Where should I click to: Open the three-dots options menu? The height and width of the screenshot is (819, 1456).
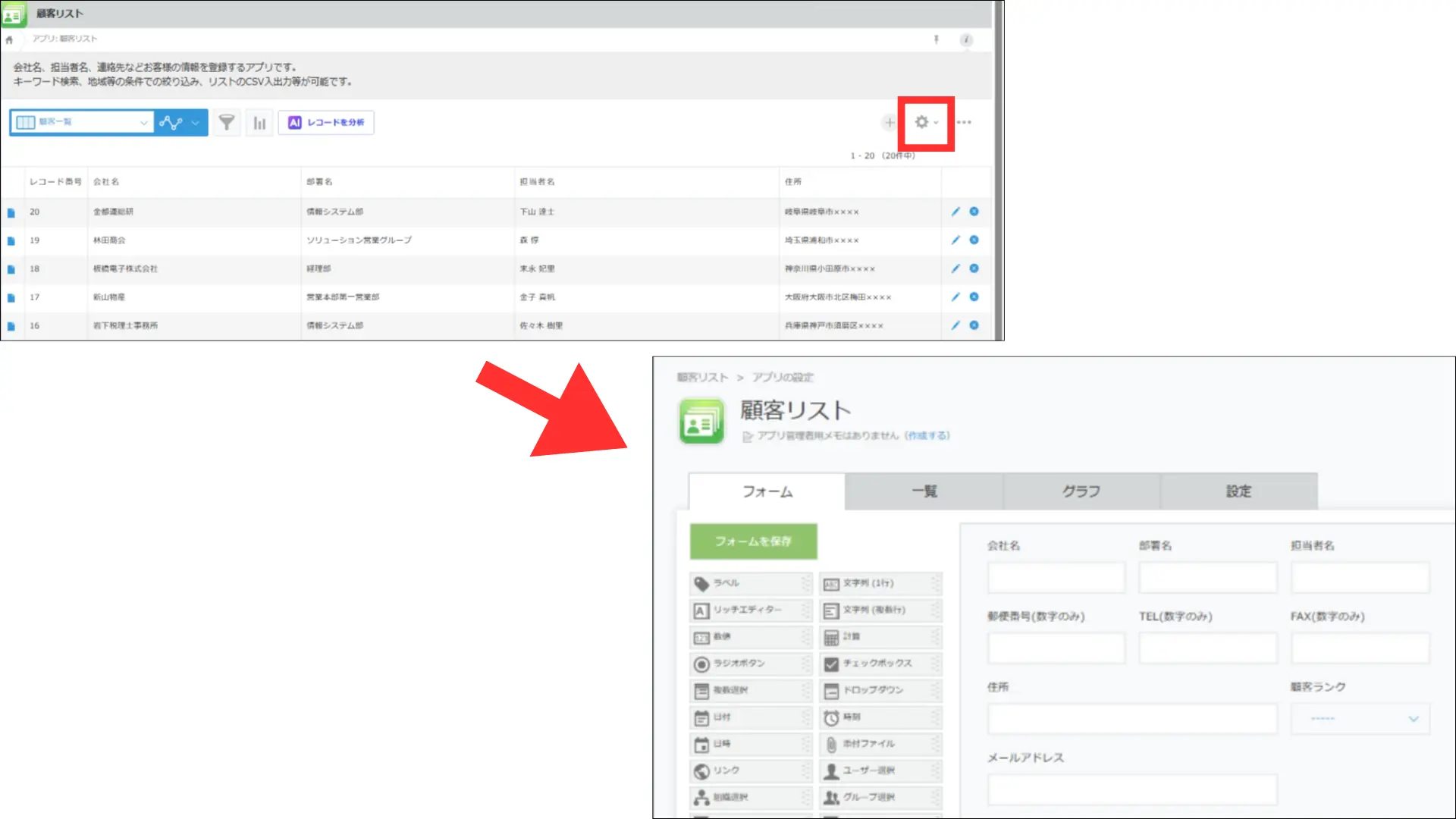(964, 122)
